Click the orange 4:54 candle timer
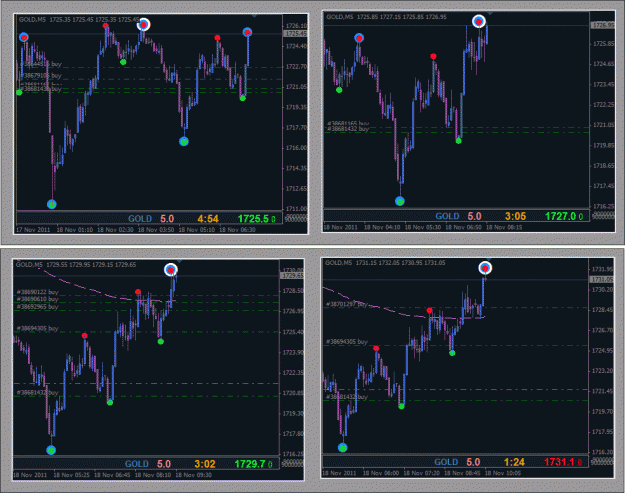 208,219
